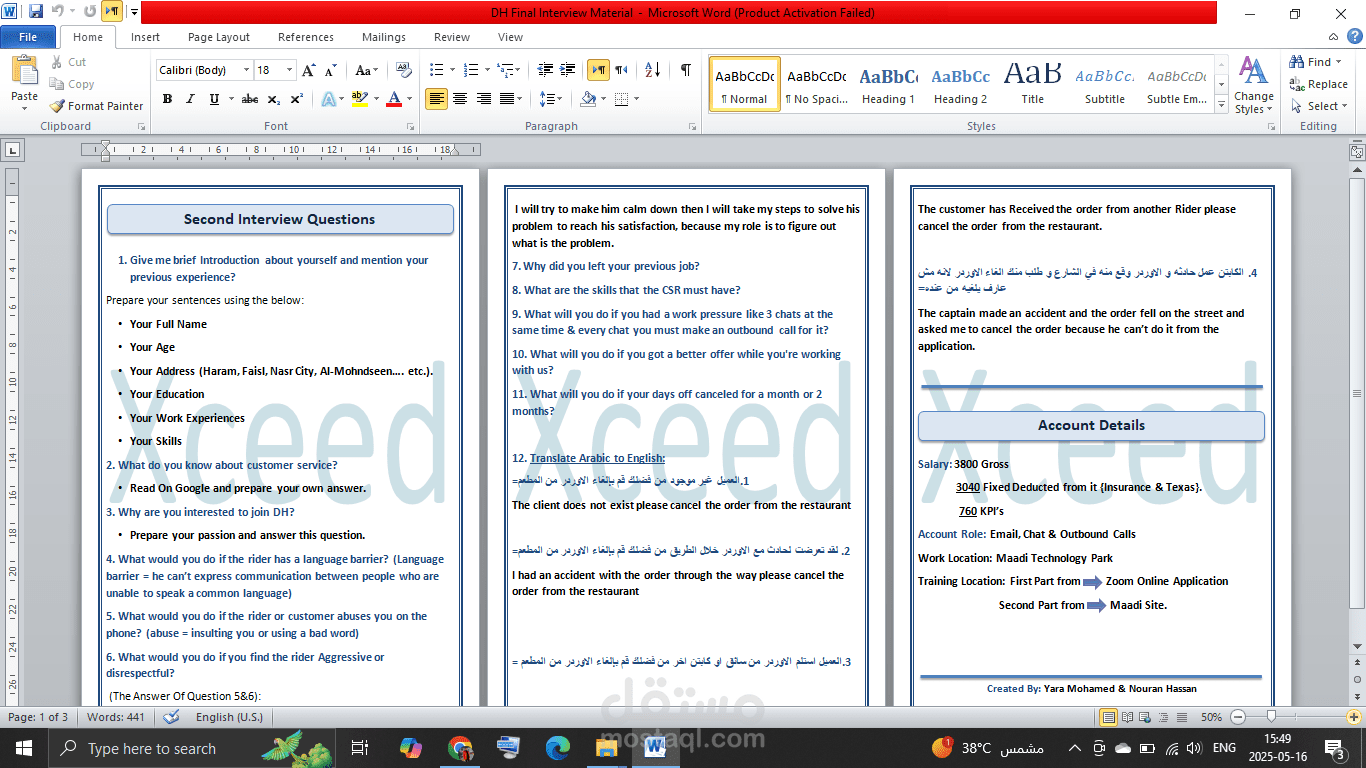Open Google Chrome from the taskbar

pyautogui.click(x=460, y=748)
